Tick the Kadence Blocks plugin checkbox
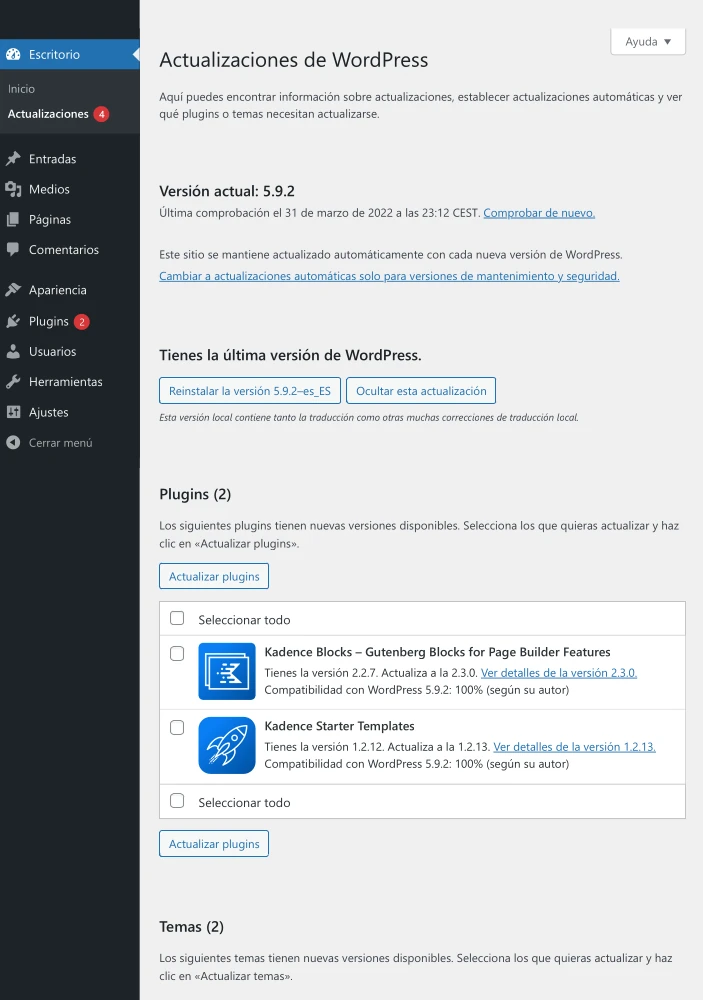 [177, 653]
